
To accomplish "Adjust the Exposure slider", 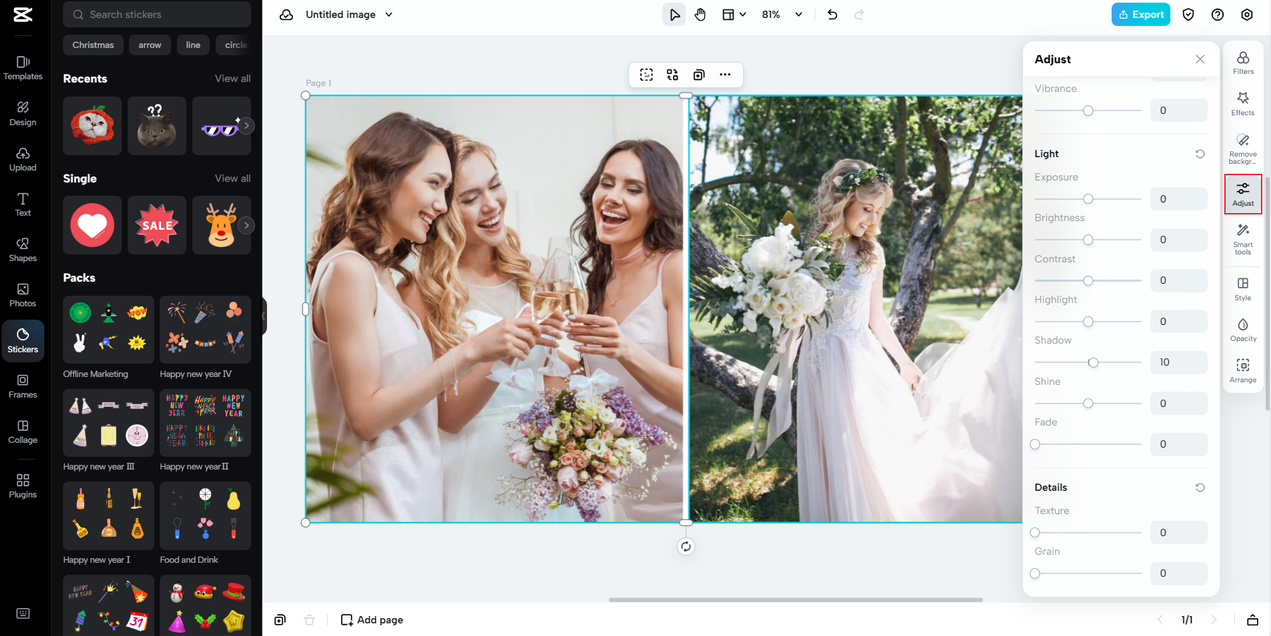I will point(1088,199).
